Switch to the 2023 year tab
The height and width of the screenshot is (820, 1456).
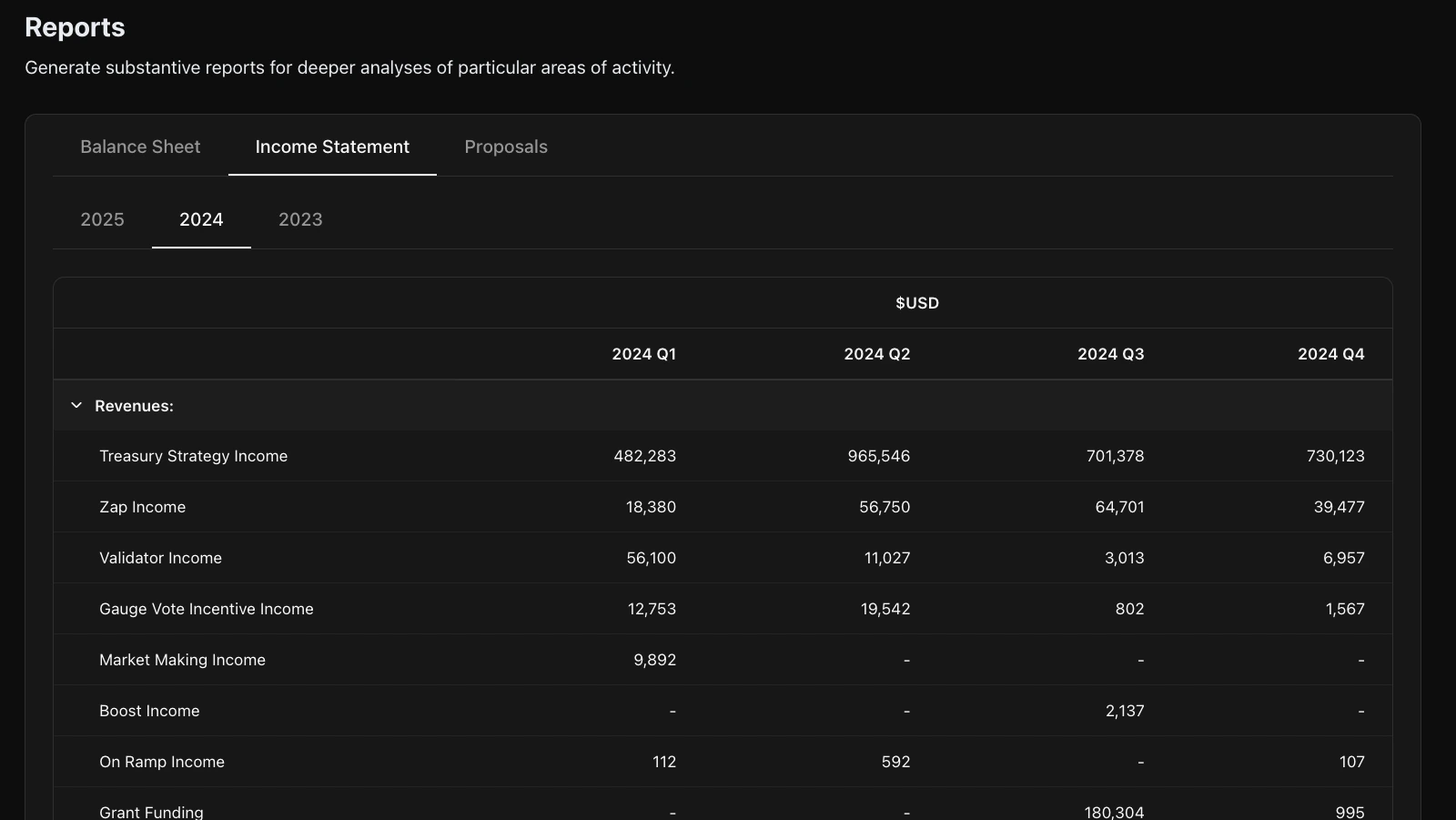click(299, 219)
